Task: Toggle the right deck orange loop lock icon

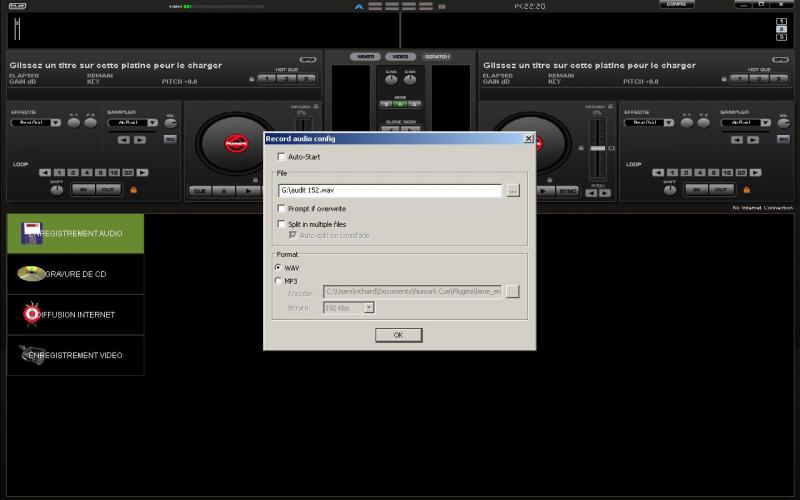Action: [x=746, y=190]
